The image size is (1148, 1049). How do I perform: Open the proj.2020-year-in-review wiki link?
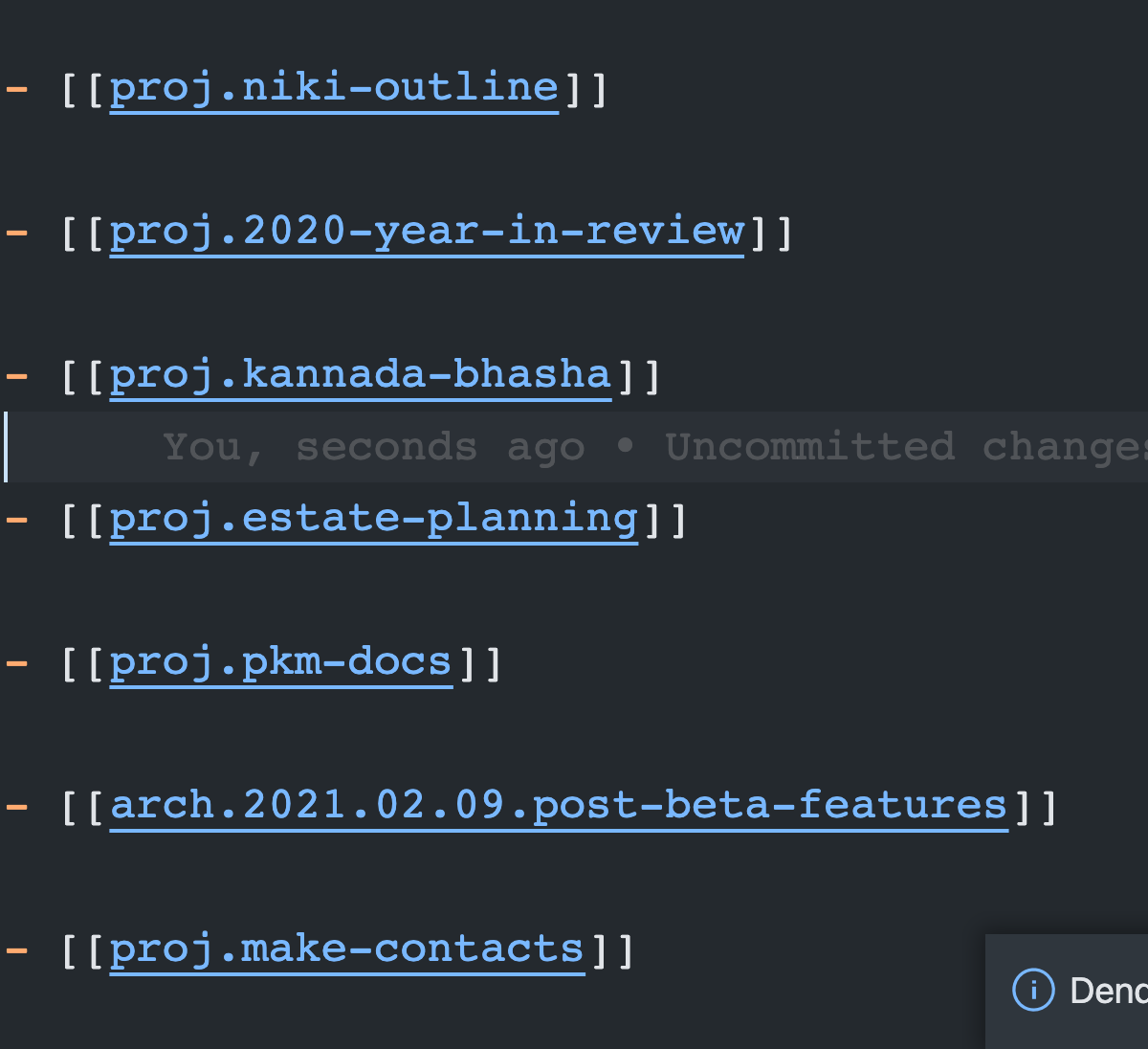[427, 230]
